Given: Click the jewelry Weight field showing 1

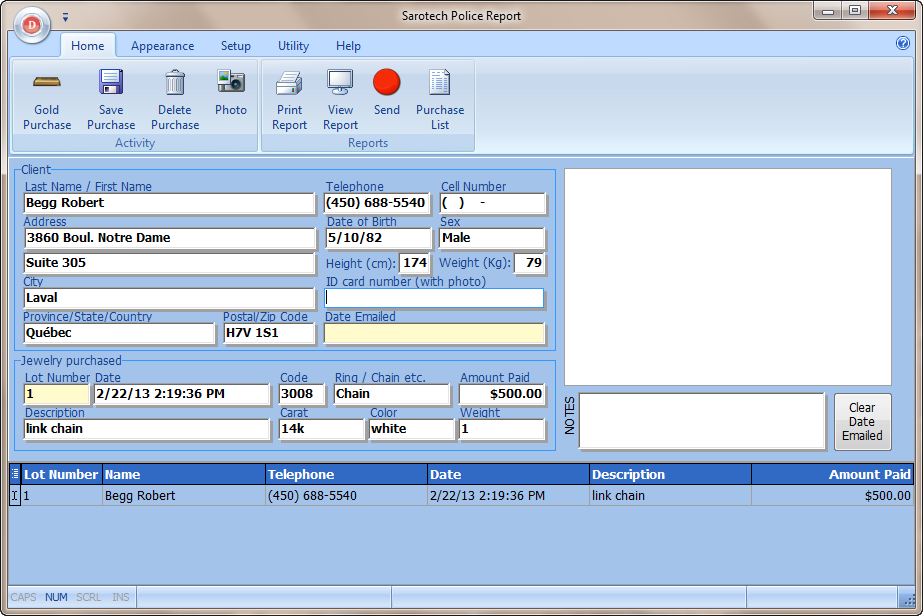Looking at the screenshot, I should (x=502, y=429).
